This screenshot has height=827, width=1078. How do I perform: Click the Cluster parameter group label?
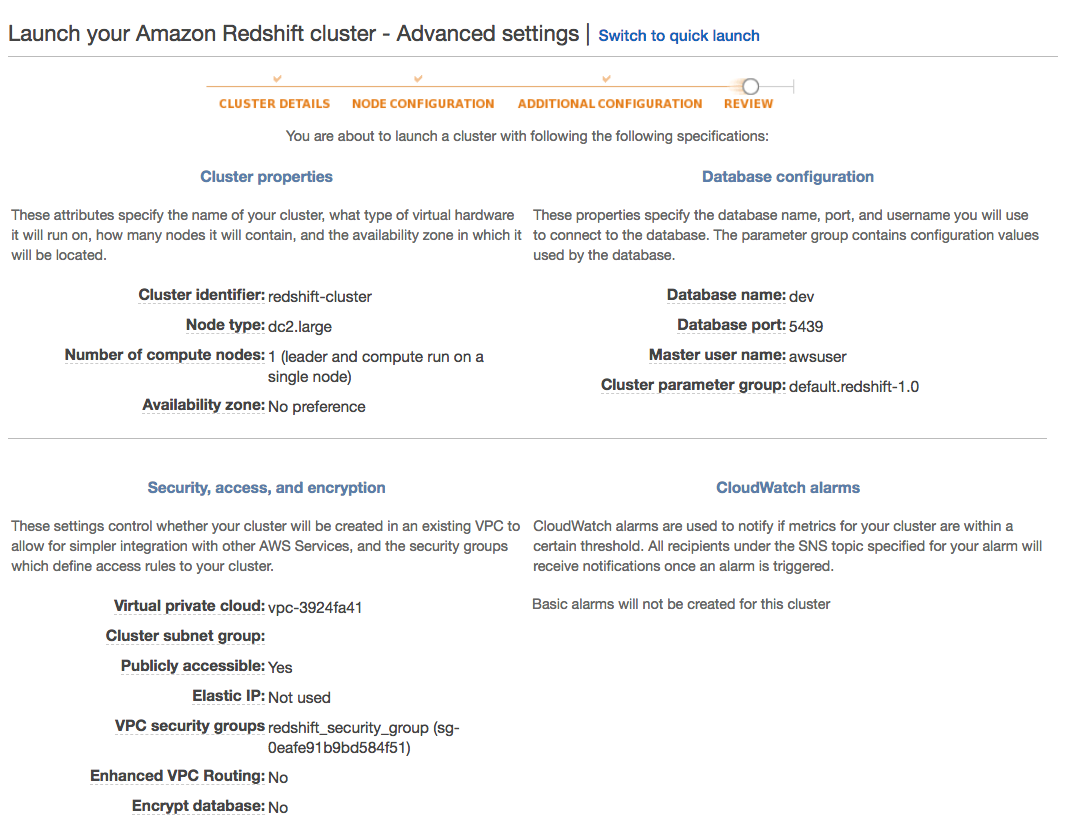click(693, 386)
